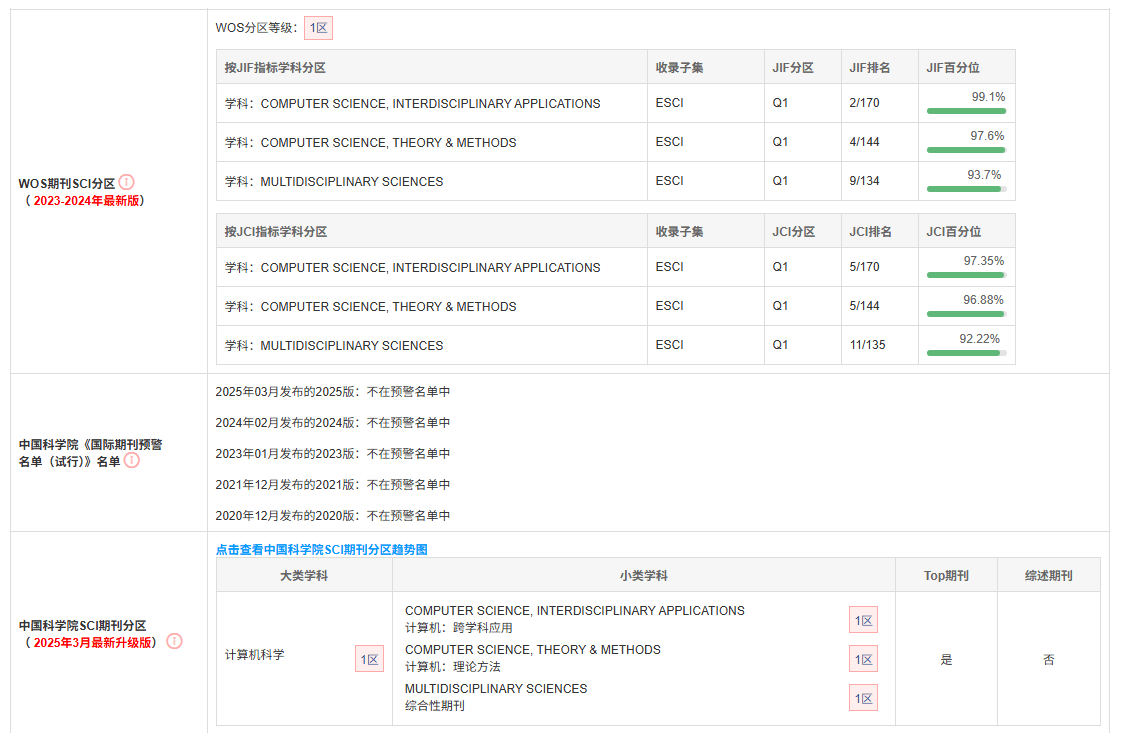Click 1区 badge for 综合性期刊

[863, 698]
